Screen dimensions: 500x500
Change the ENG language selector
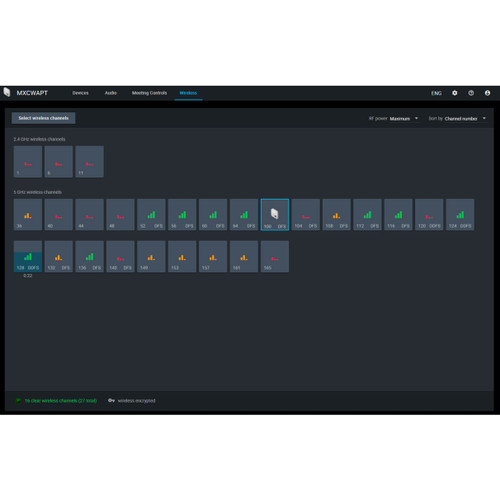pyautogui.click(x=436, y=93)
